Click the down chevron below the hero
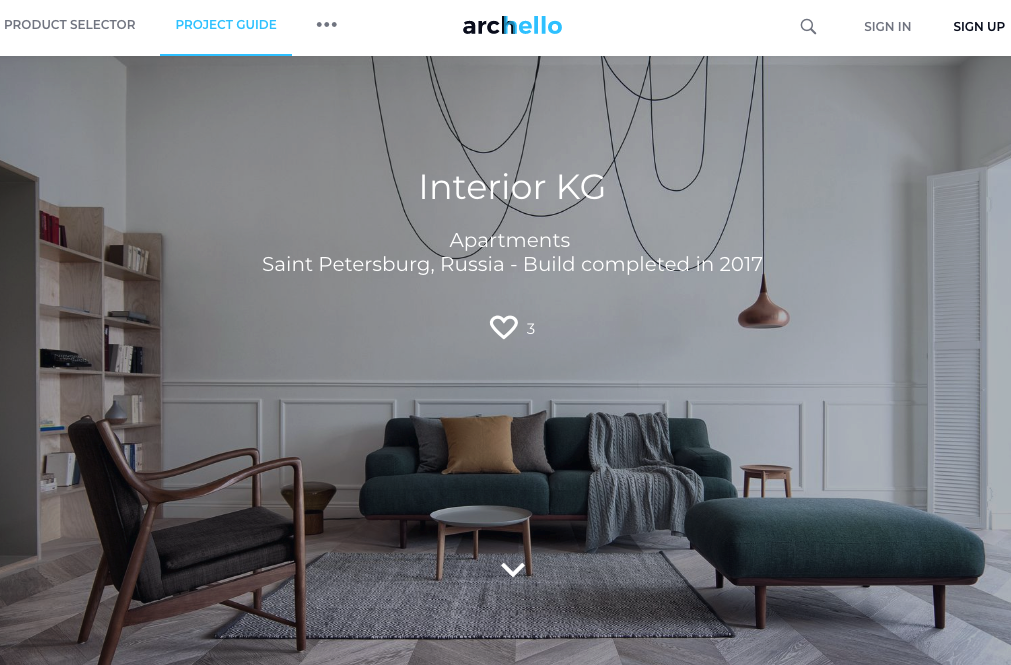 513,570
